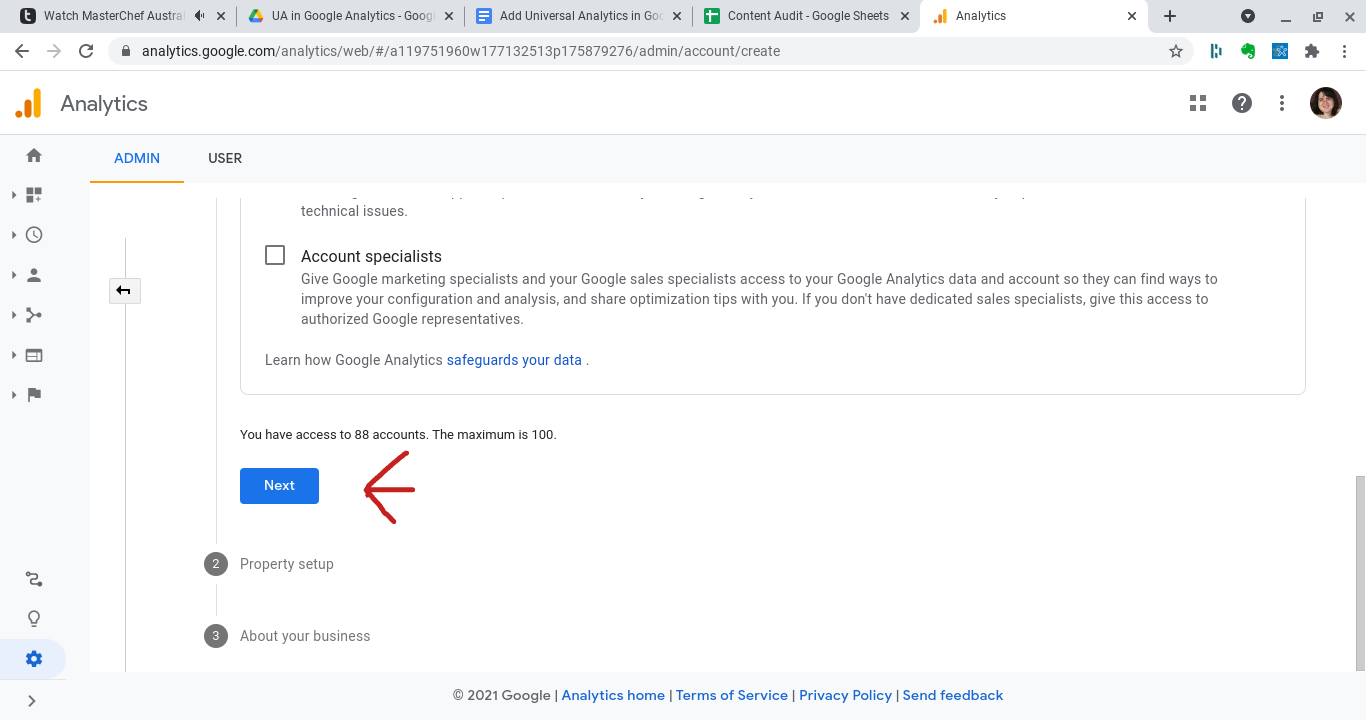Open the Help question mark icon
The height and width of the screenshot is (720, 1366).
coord(1242,103)
